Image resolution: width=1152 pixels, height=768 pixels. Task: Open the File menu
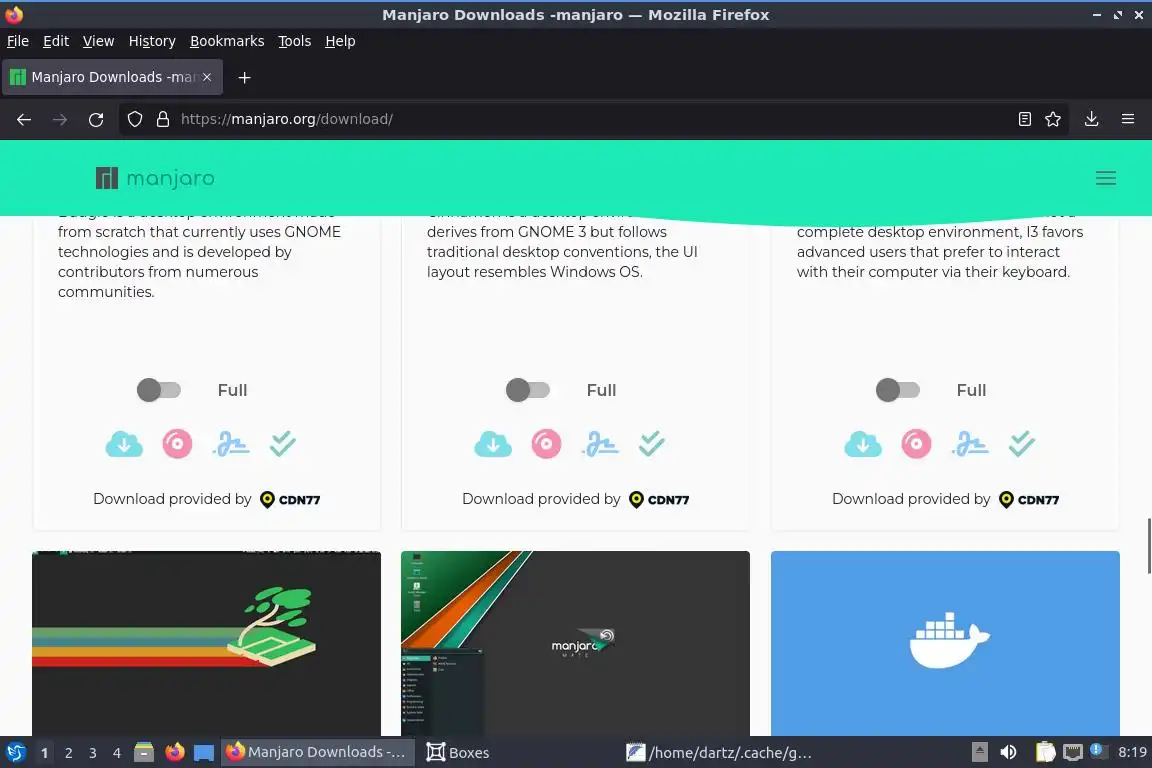[18, 41]
